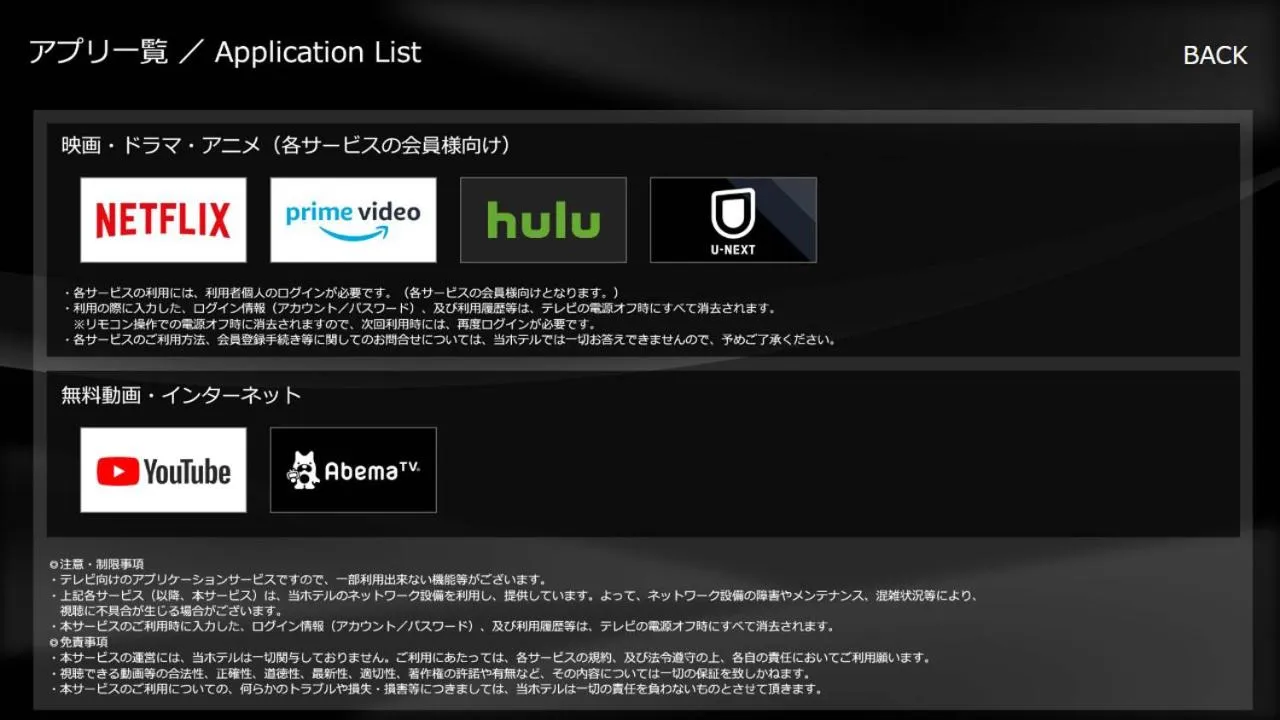Select the Hulu app tile

pos(543,220)
